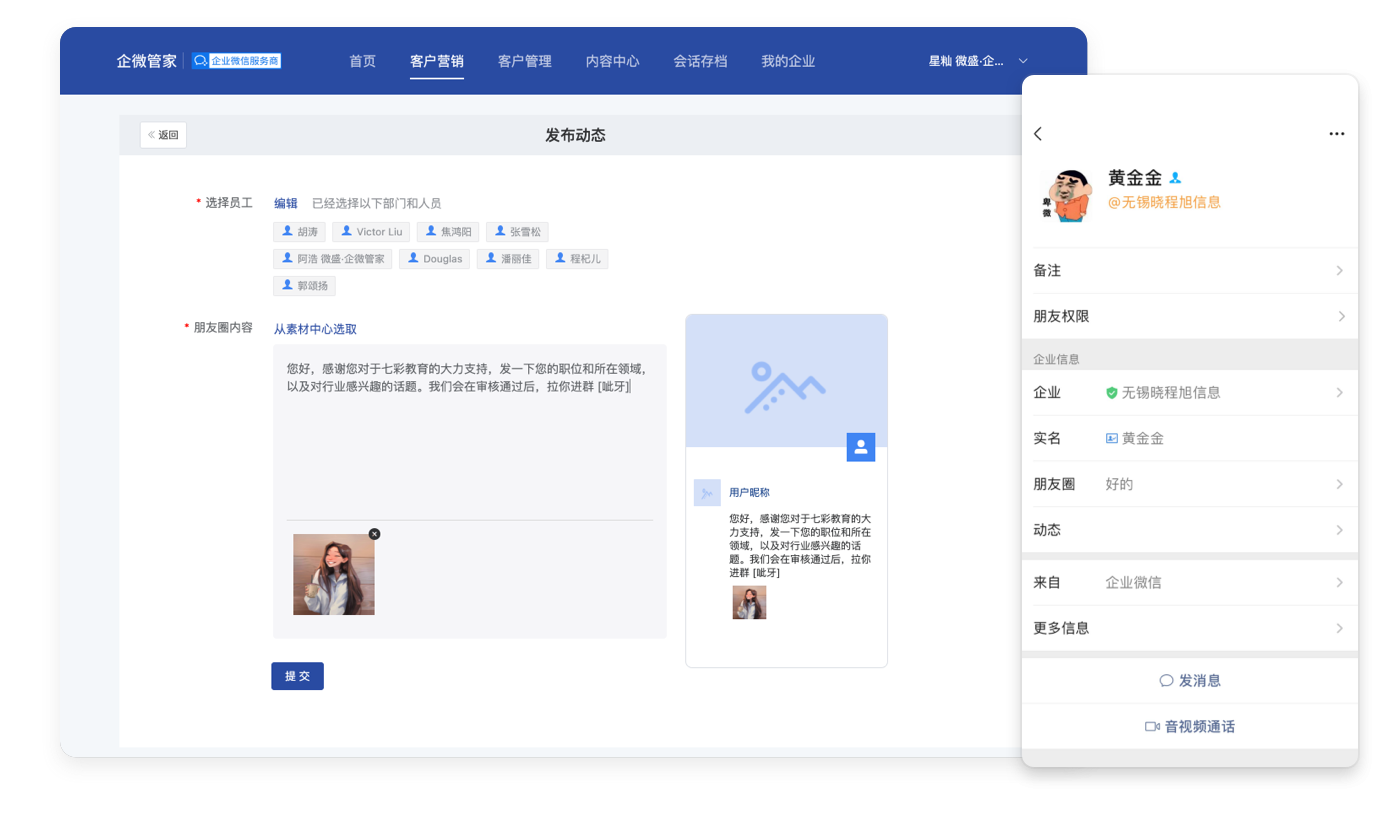The image size is (1400, 816).
Task: Click the 企业微信服务商 logo badge
Action: click(237, 61)
